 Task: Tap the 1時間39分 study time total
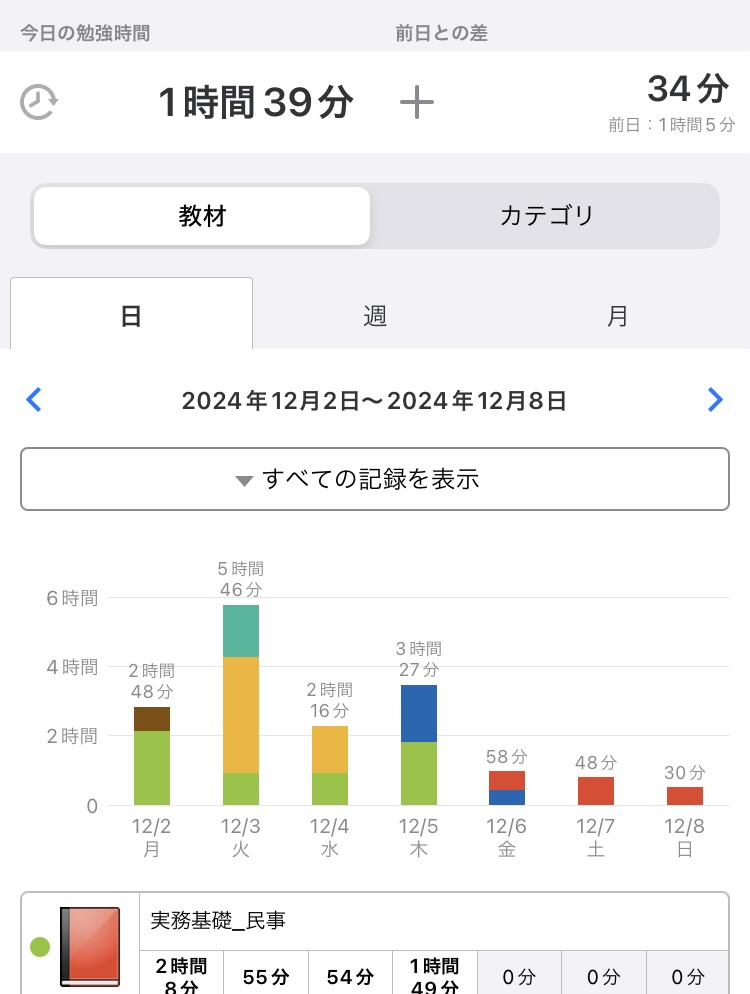256,102
